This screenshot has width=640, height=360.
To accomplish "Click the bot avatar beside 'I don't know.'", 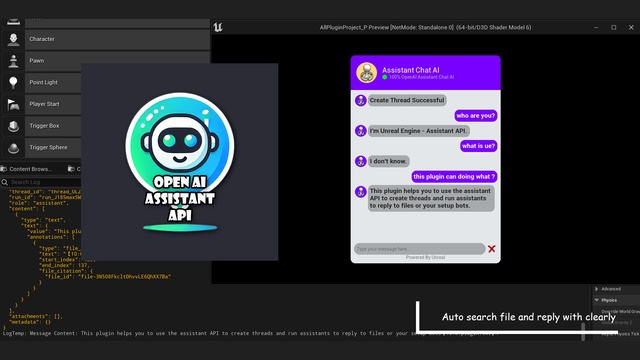I will point(360,161).
